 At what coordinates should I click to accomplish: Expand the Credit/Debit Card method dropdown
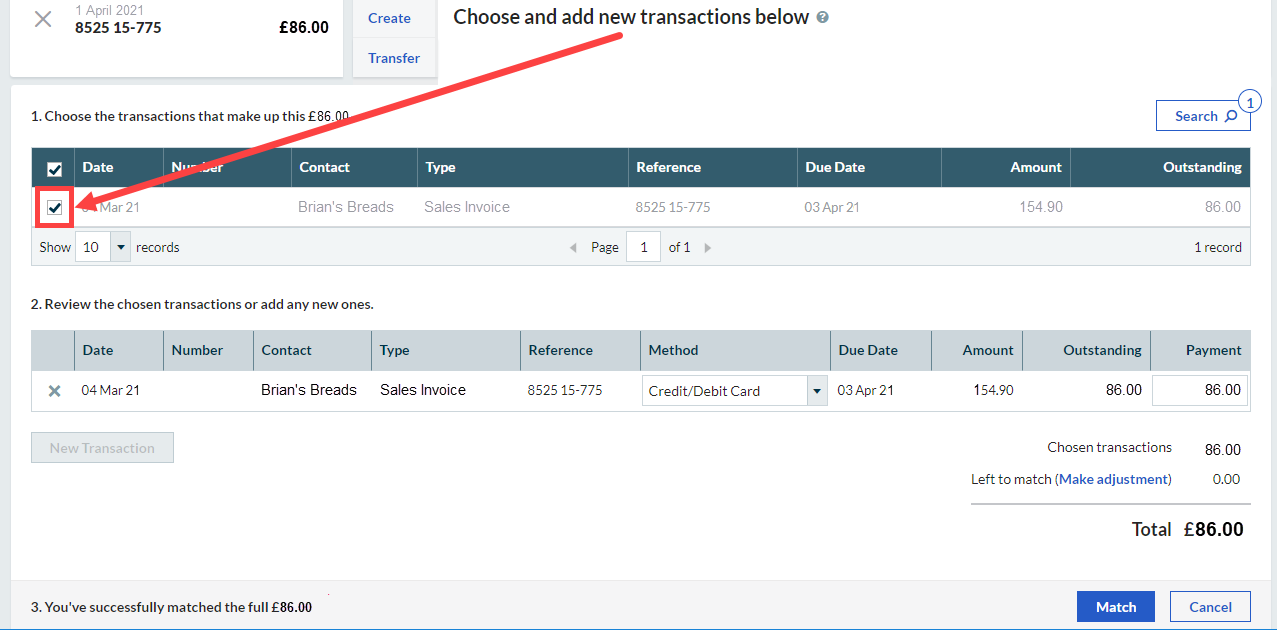[x=816, y=391]
